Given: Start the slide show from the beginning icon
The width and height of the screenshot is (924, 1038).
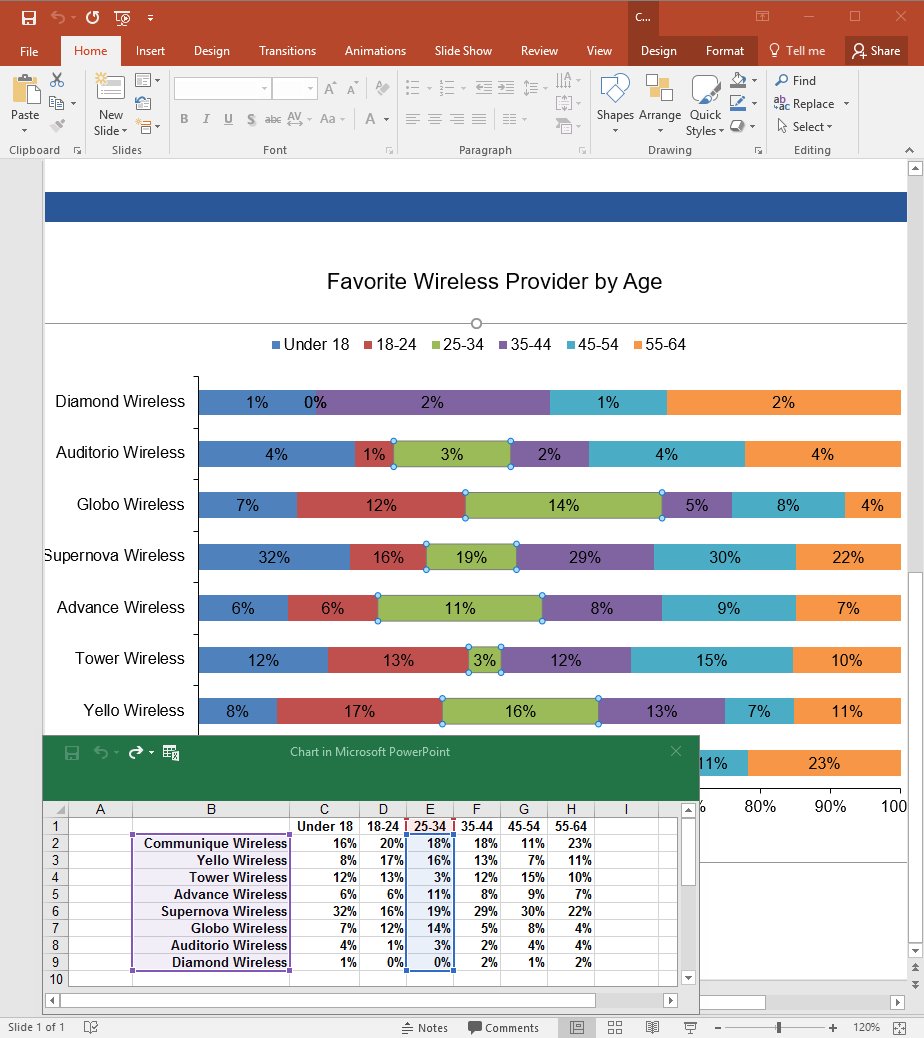Looking at the screenshot, I should tap(122, 18).
